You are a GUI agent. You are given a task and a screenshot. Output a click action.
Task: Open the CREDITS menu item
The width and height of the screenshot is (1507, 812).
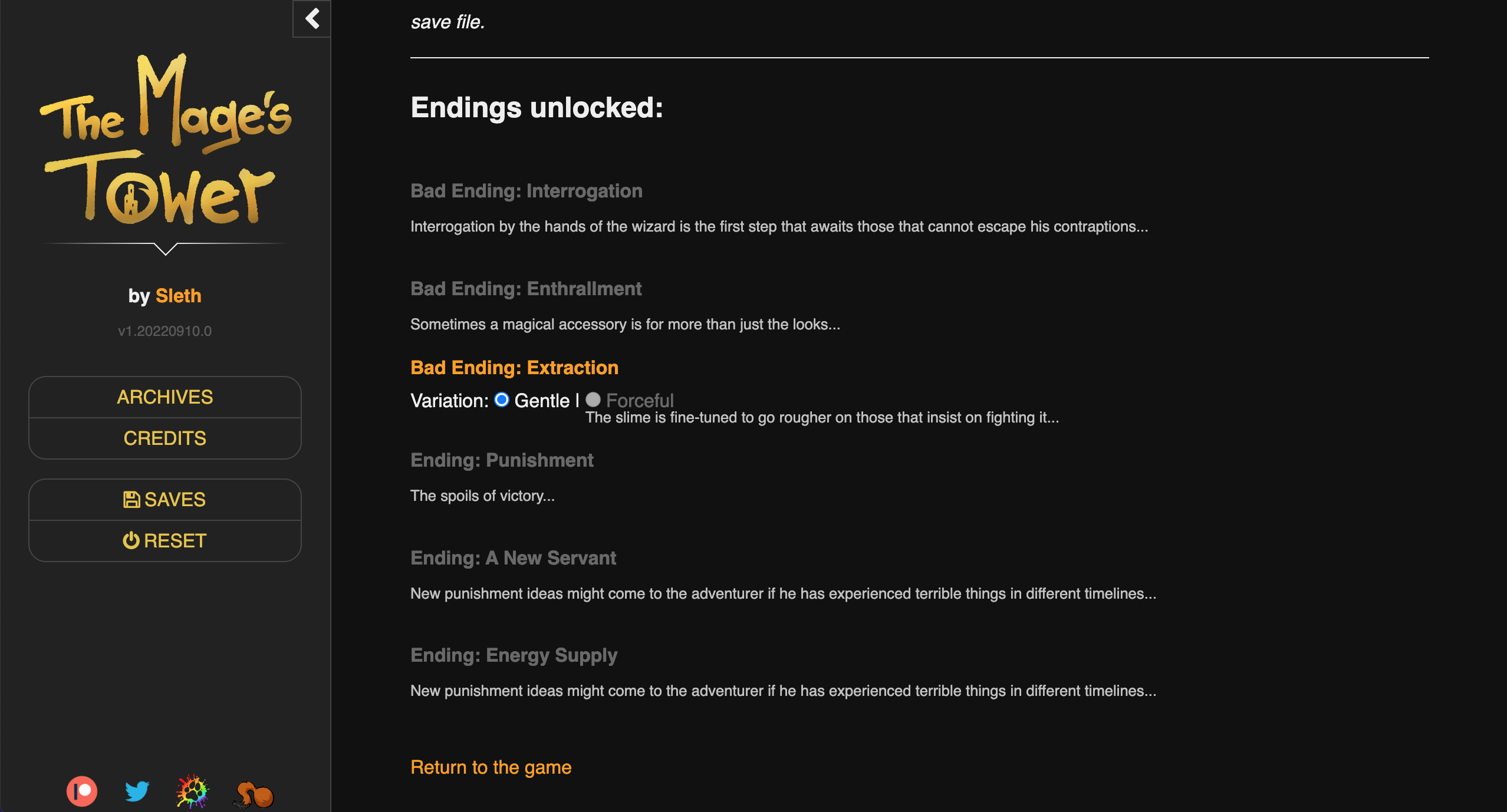[165, 438]
